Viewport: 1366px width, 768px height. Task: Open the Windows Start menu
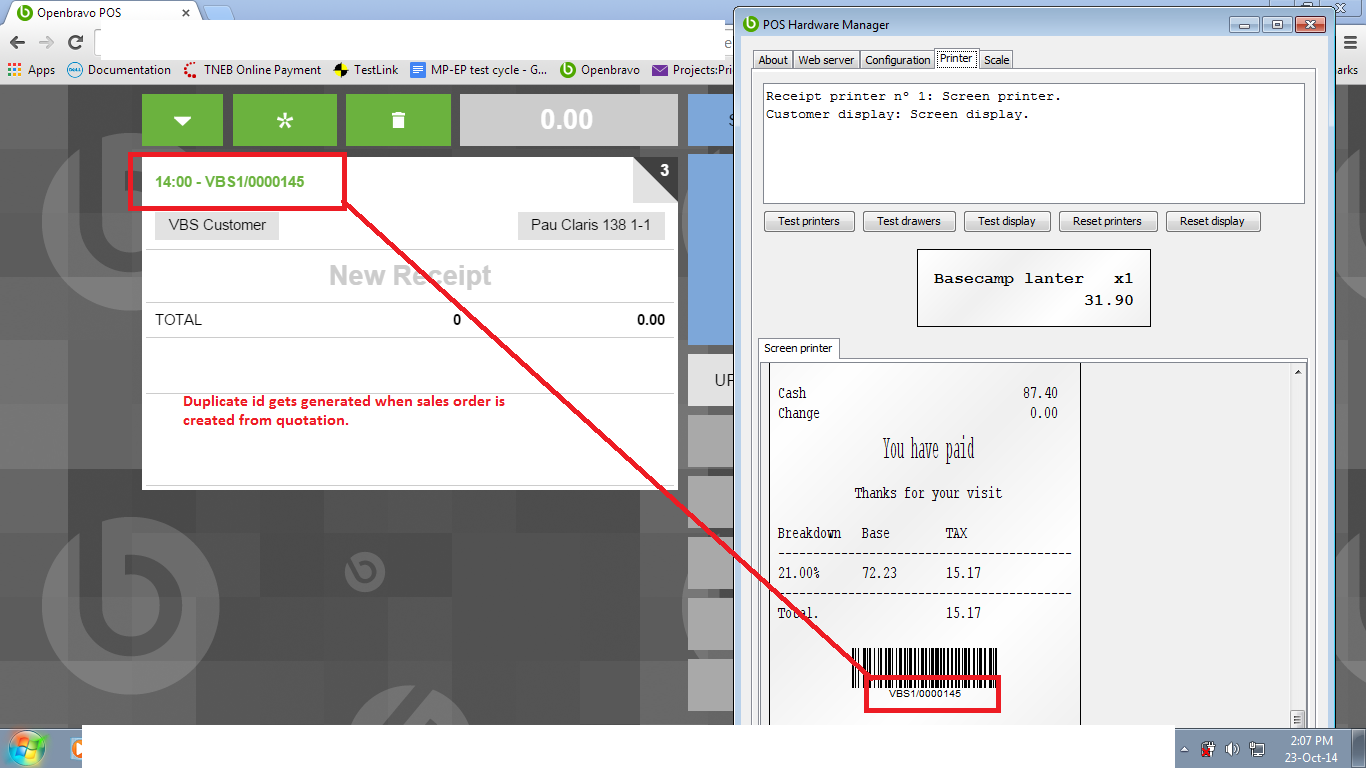(x=27, y=748)
